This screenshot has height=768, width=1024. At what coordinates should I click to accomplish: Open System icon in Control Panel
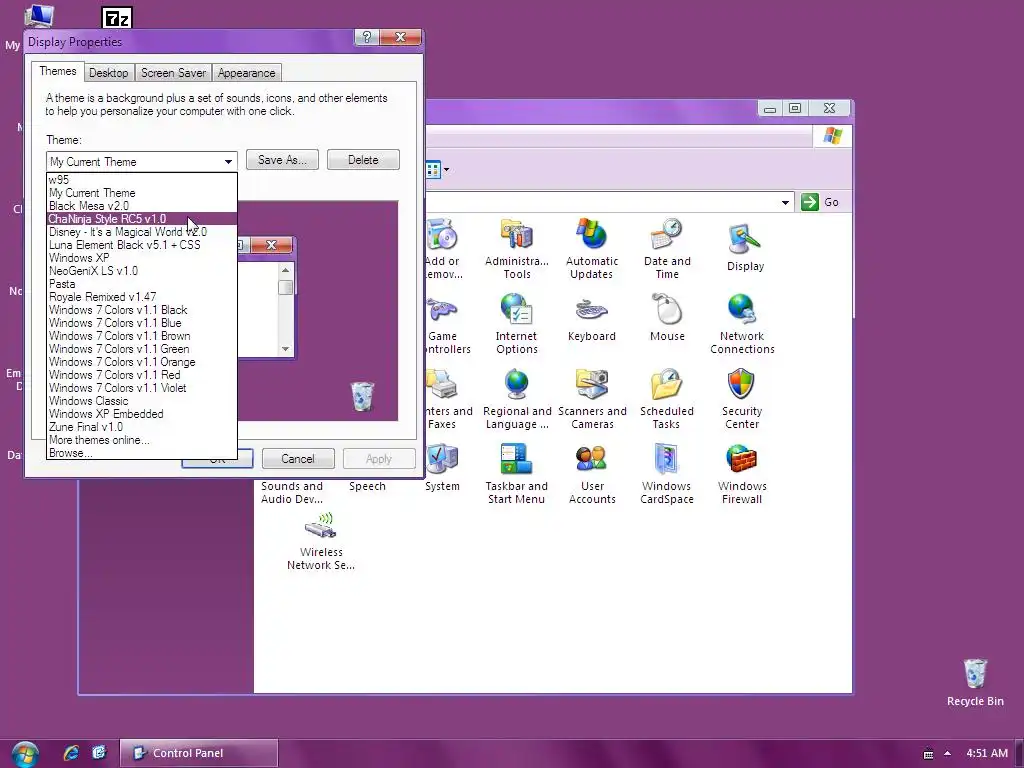coord(442,468)
